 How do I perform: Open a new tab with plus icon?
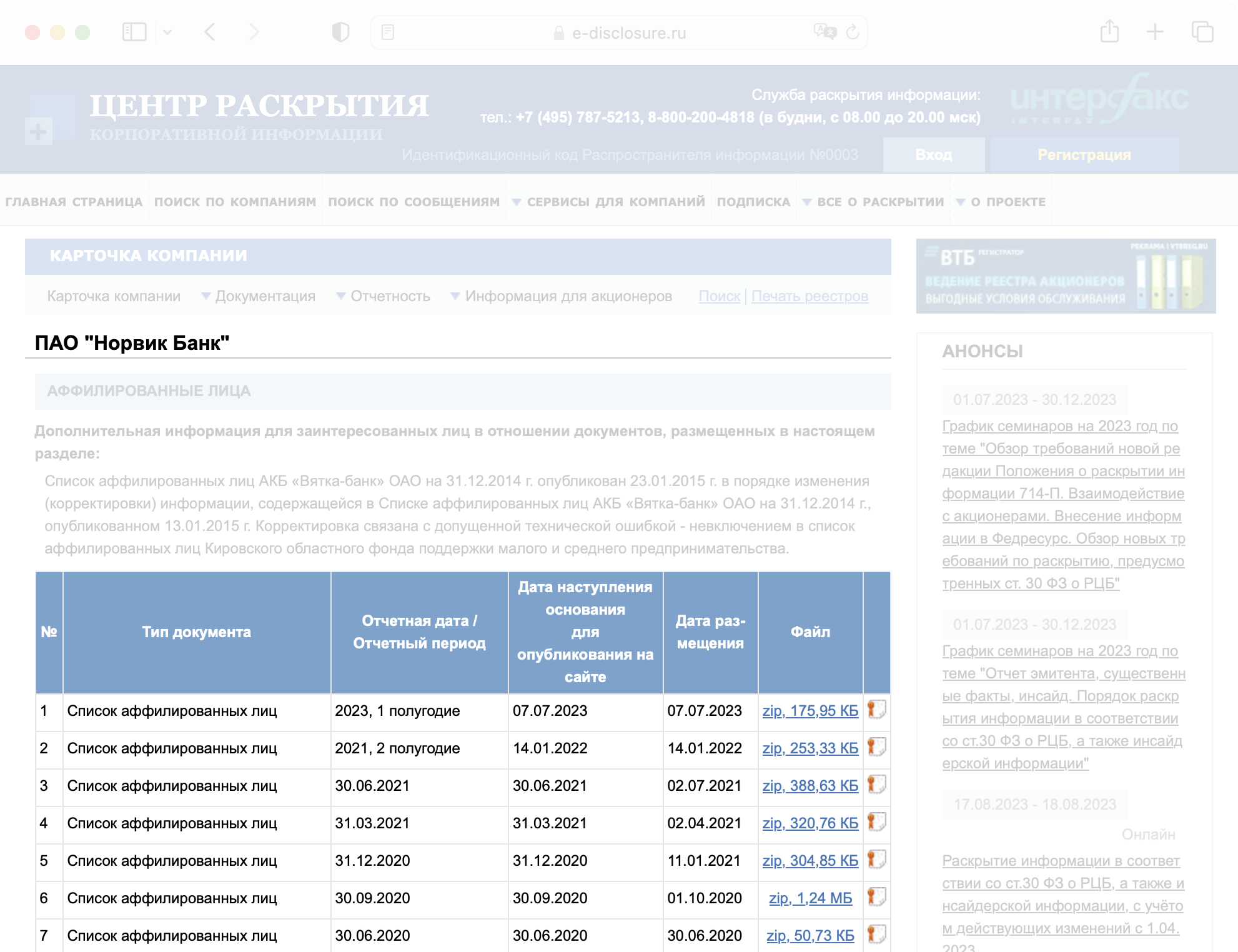point(1155,32)
